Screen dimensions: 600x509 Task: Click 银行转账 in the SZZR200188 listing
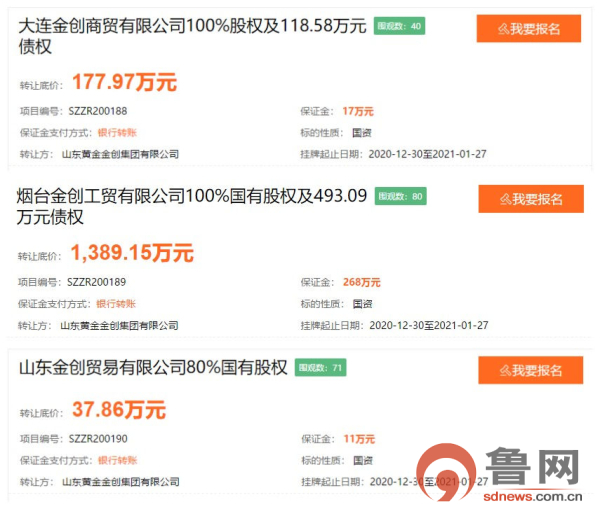[x=117, y=133]
